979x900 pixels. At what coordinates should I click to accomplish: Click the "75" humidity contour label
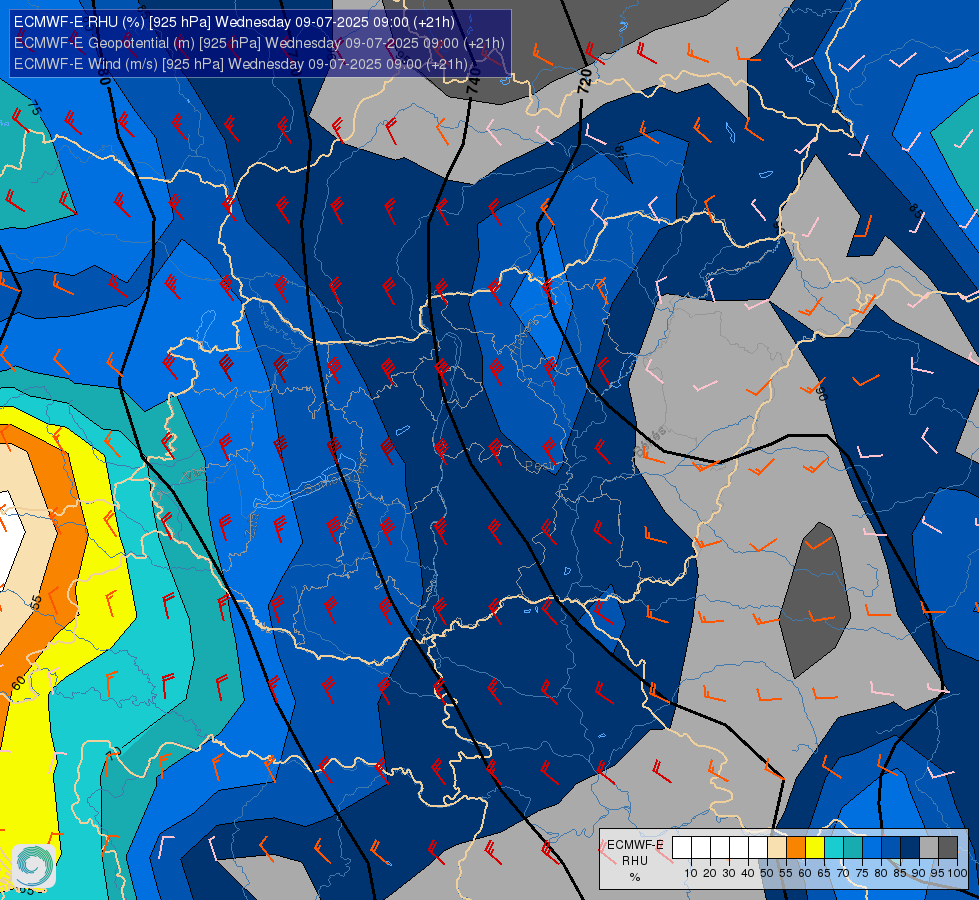pyautogui.click(x=35, y=108)
